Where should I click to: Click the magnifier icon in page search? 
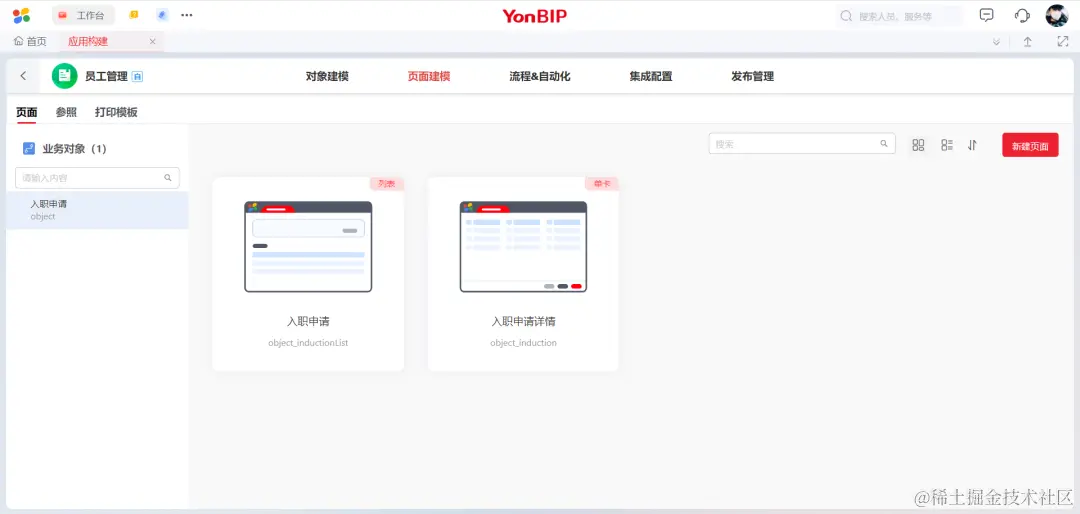tap(884, 144)
